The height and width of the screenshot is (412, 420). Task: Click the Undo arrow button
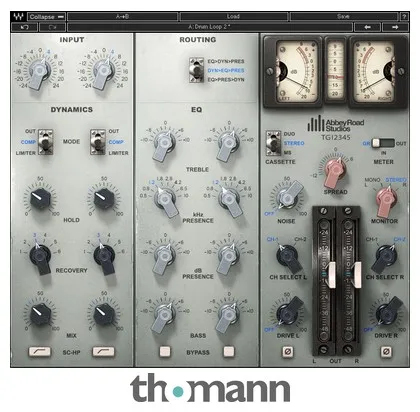(24, 27)
